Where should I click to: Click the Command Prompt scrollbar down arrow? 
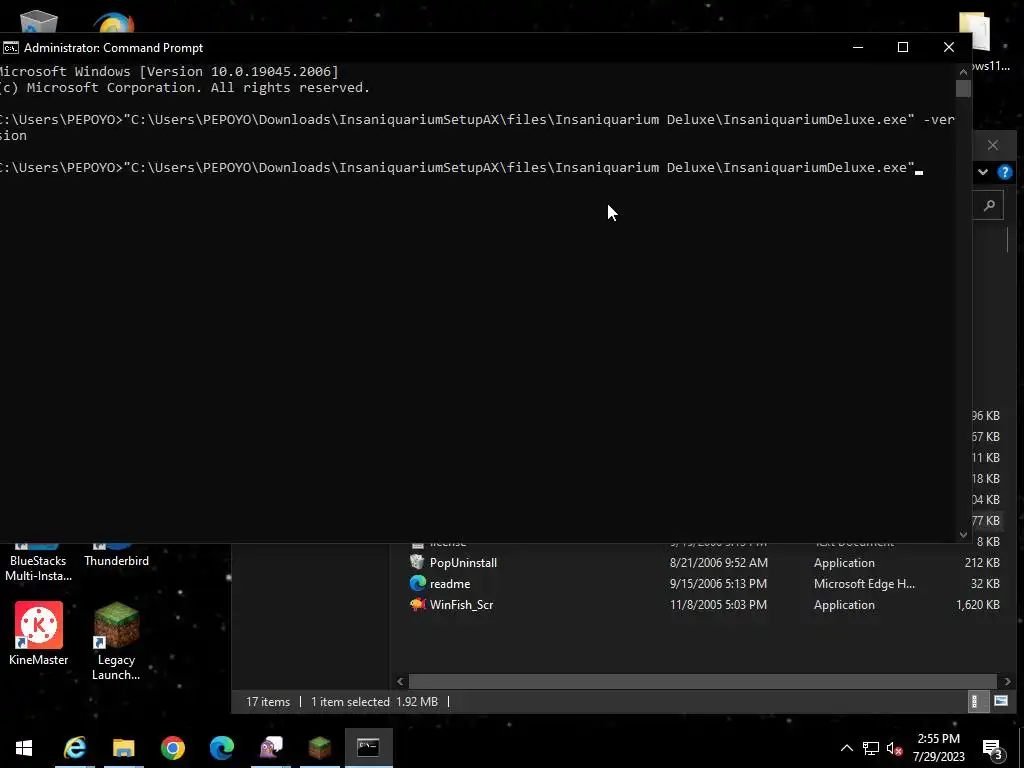(x=963, y=534)
